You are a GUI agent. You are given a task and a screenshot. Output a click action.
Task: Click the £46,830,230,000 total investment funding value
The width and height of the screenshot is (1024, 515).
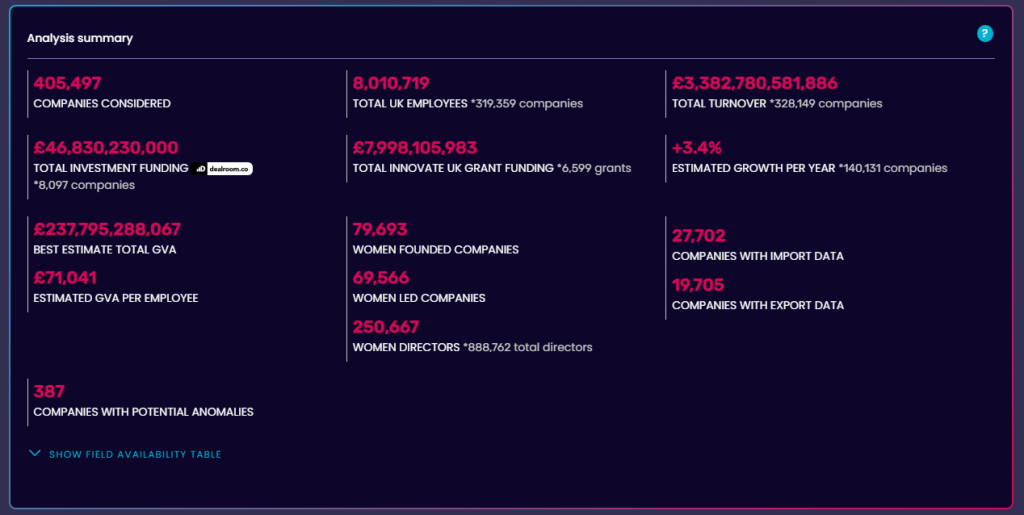click(106, 148)
